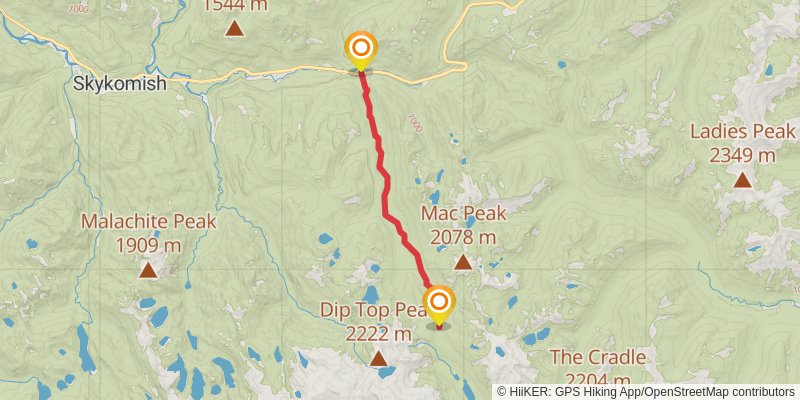Open the OpenStreetMap contributors attribution link
The width and height of the screenshot is (800, 400).
[x=718, y=391]
